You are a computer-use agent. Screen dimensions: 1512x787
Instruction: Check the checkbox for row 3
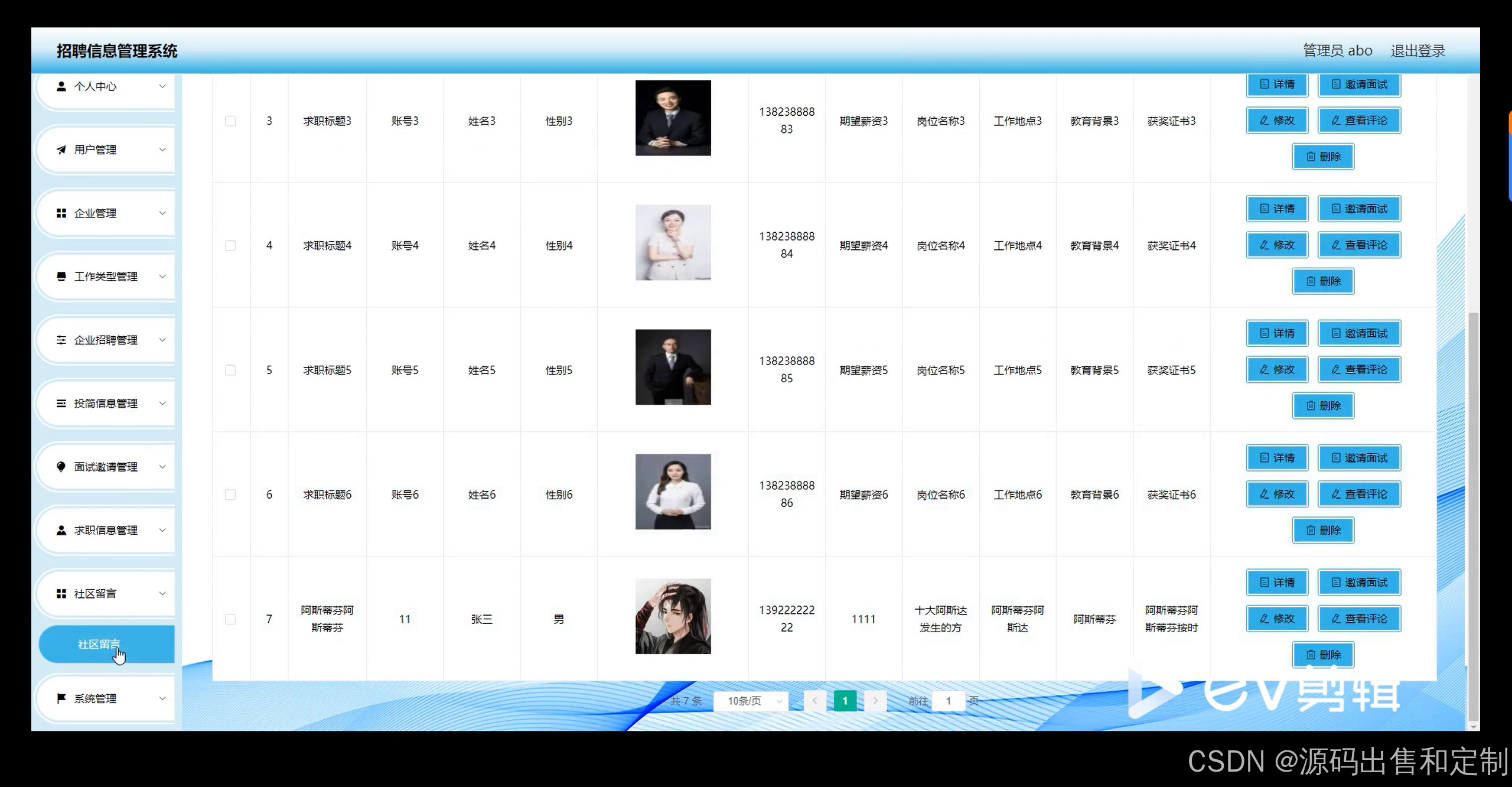pyautogui.click(x=230, y=121)
